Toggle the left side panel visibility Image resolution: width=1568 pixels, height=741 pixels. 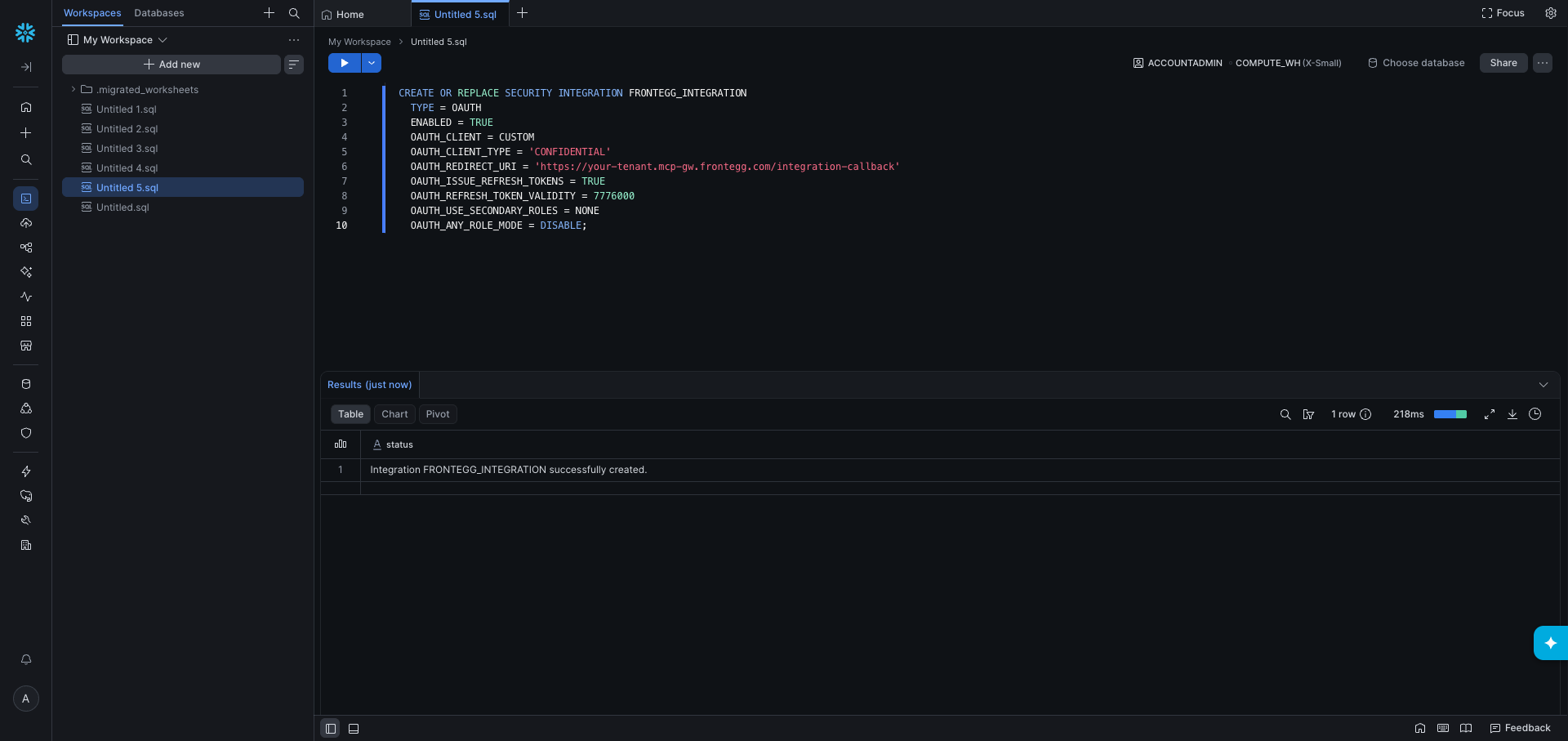[331, 729]
